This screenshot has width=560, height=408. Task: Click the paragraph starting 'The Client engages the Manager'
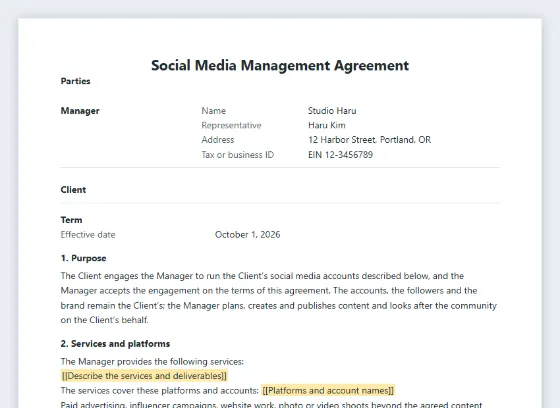[279, 298]
